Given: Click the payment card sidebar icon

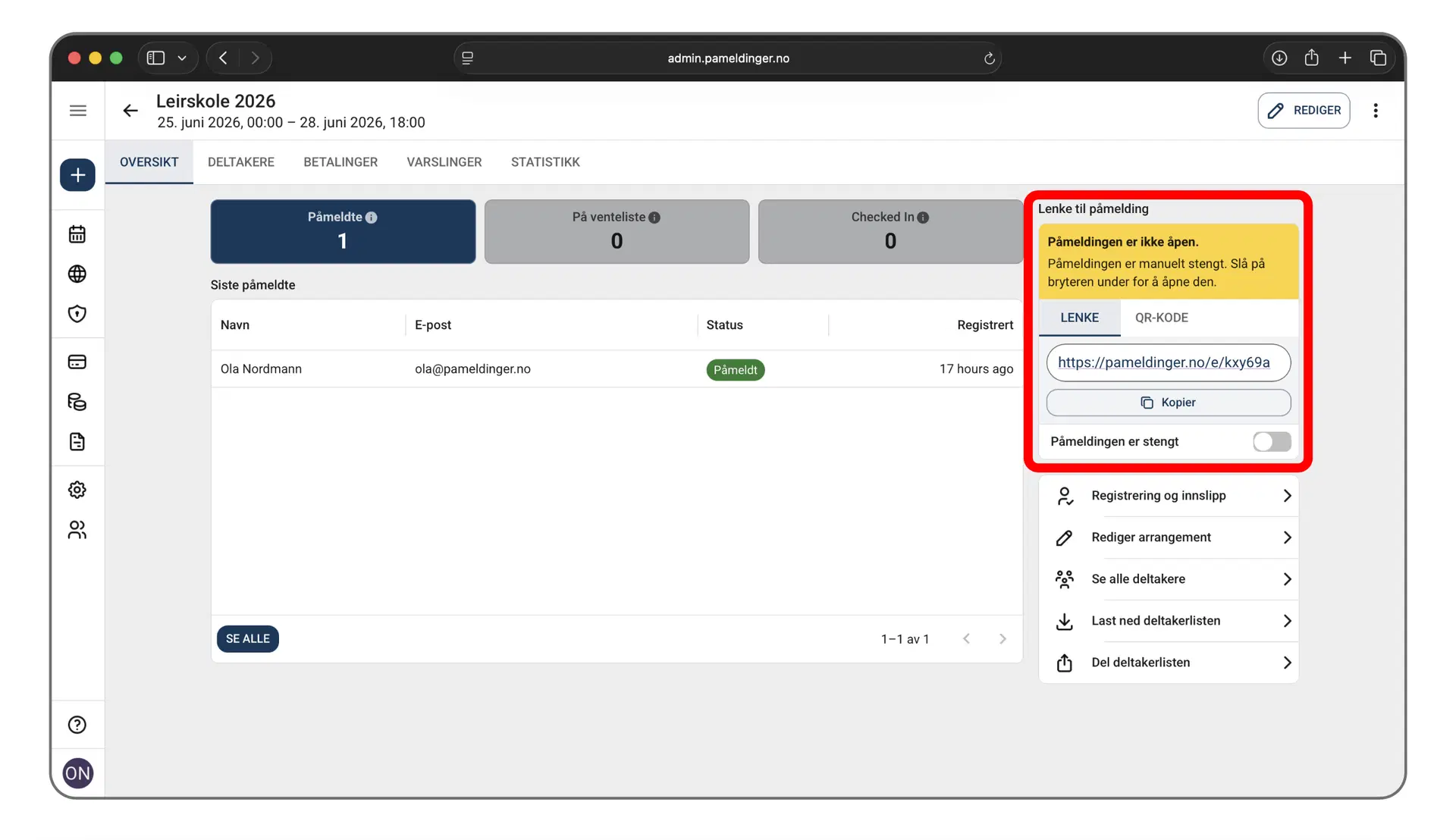Looking at the screenshot, I should pos(77,362).
